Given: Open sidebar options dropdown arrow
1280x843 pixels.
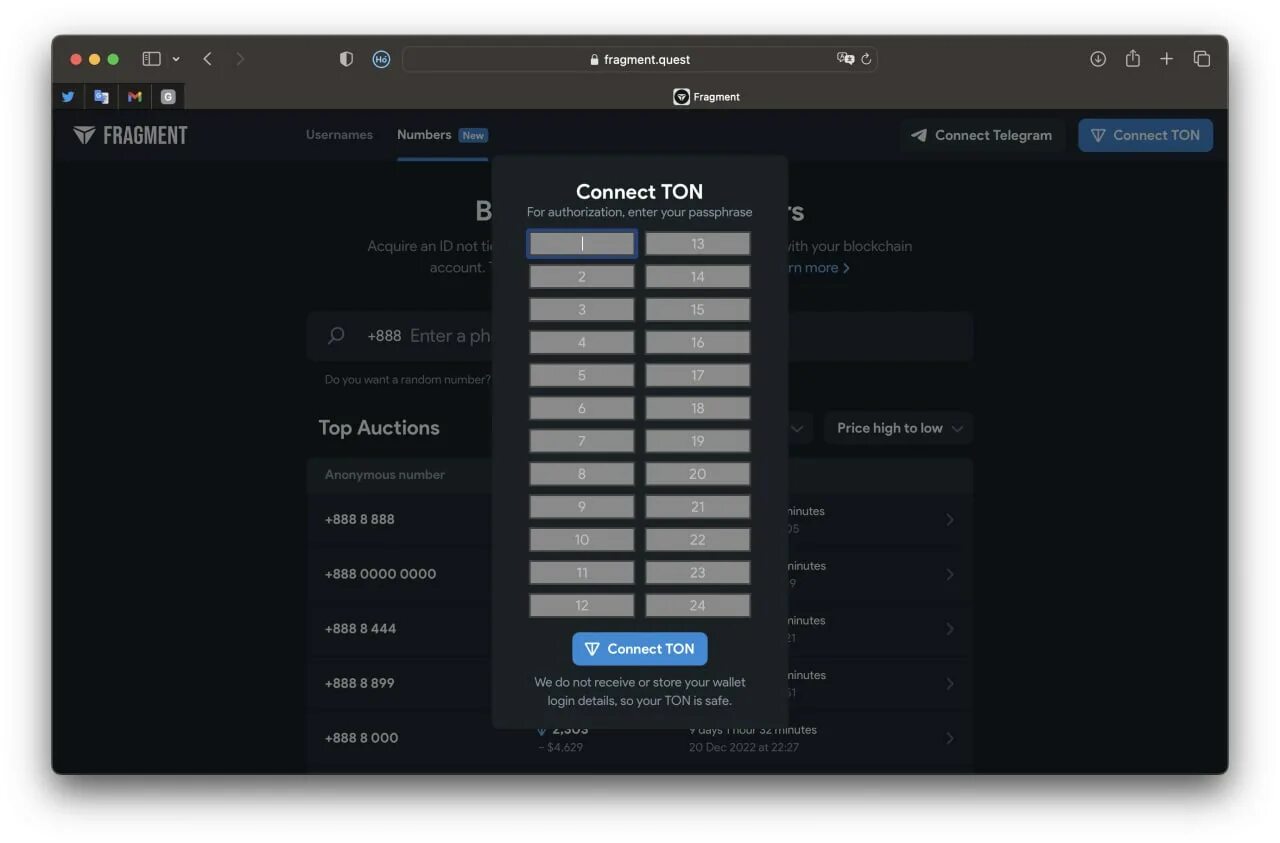Looking at the screenshot, I should [x=176, y=59].
